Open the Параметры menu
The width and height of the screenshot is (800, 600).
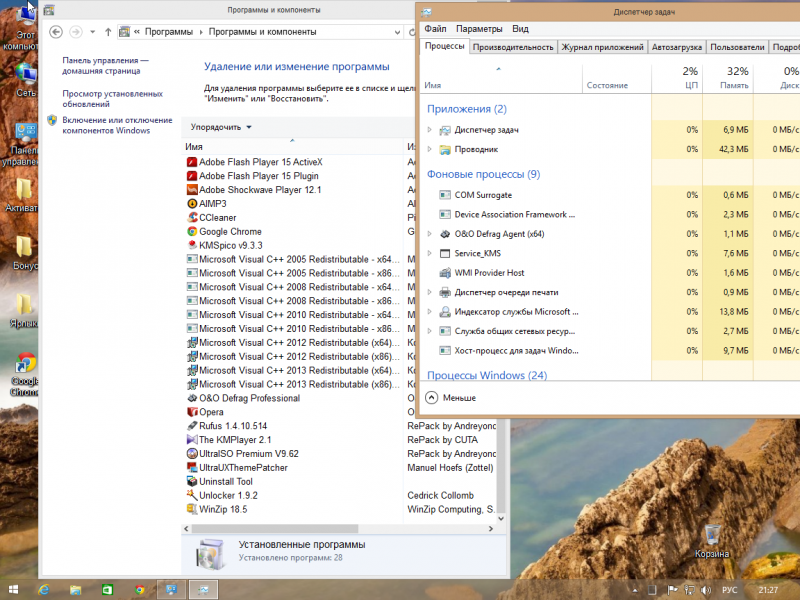coord(479,29)
